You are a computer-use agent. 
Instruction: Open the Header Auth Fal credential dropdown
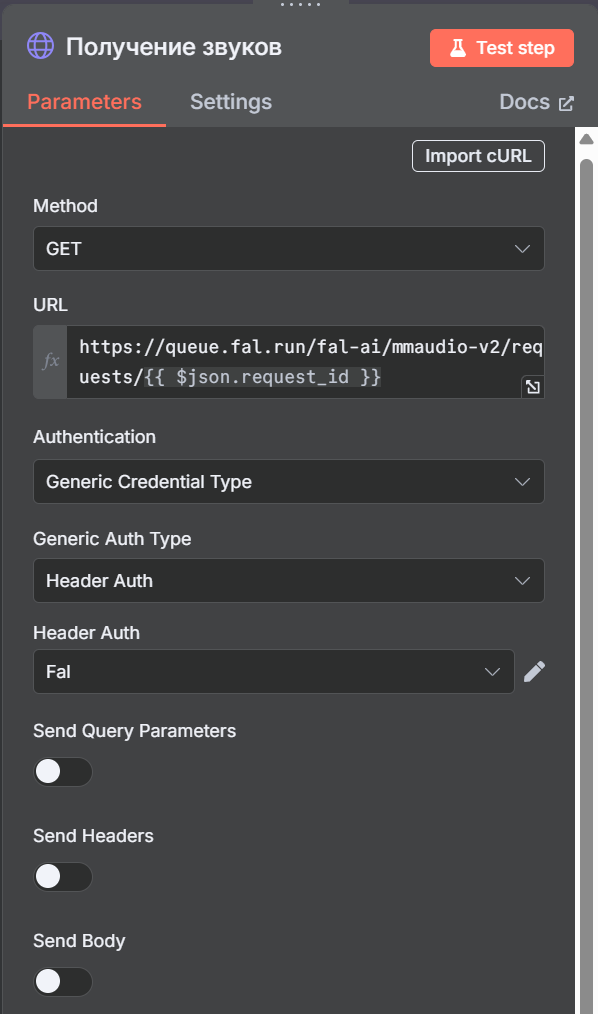coord(274,672)
